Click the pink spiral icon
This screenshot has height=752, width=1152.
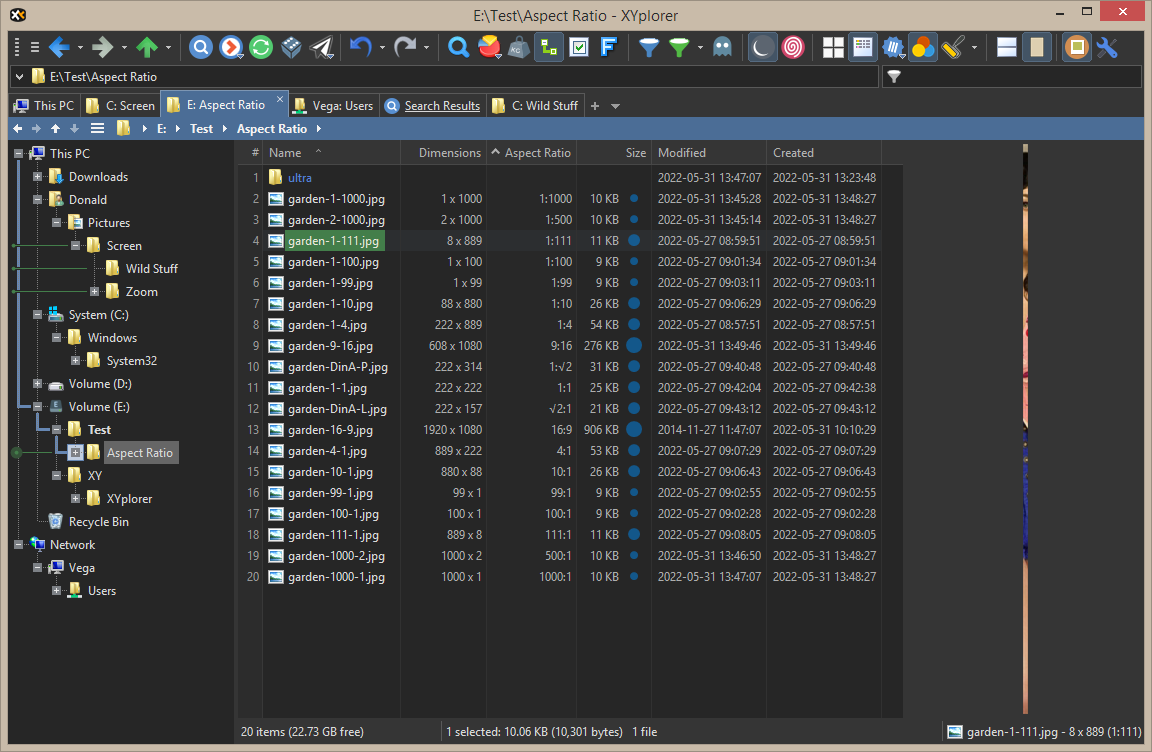coord(792,47)
